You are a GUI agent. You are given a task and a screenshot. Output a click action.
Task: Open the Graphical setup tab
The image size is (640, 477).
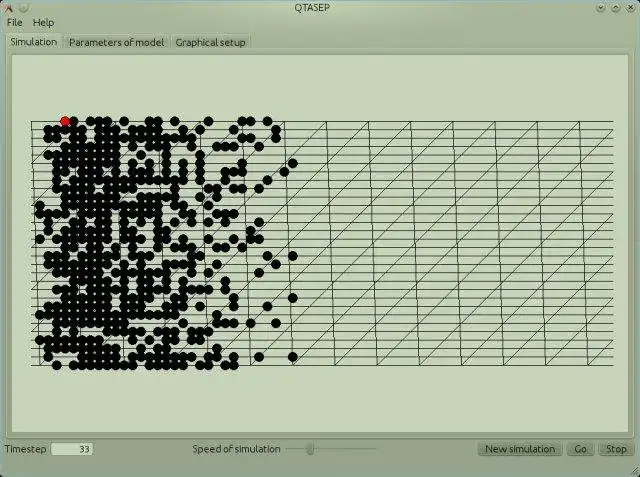210,42
